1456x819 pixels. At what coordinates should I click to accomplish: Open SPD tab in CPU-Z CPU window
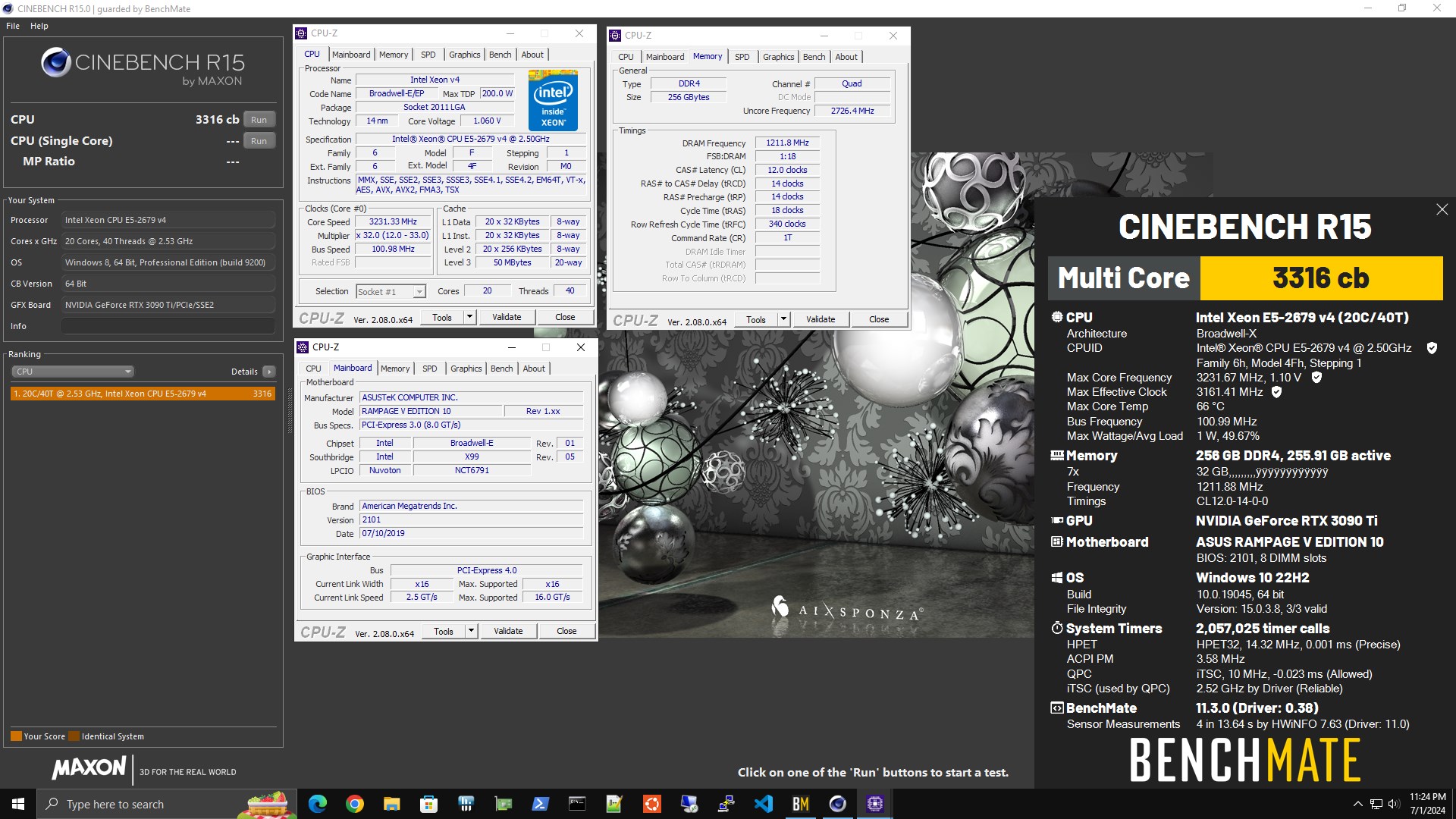[x=428, y=55]
